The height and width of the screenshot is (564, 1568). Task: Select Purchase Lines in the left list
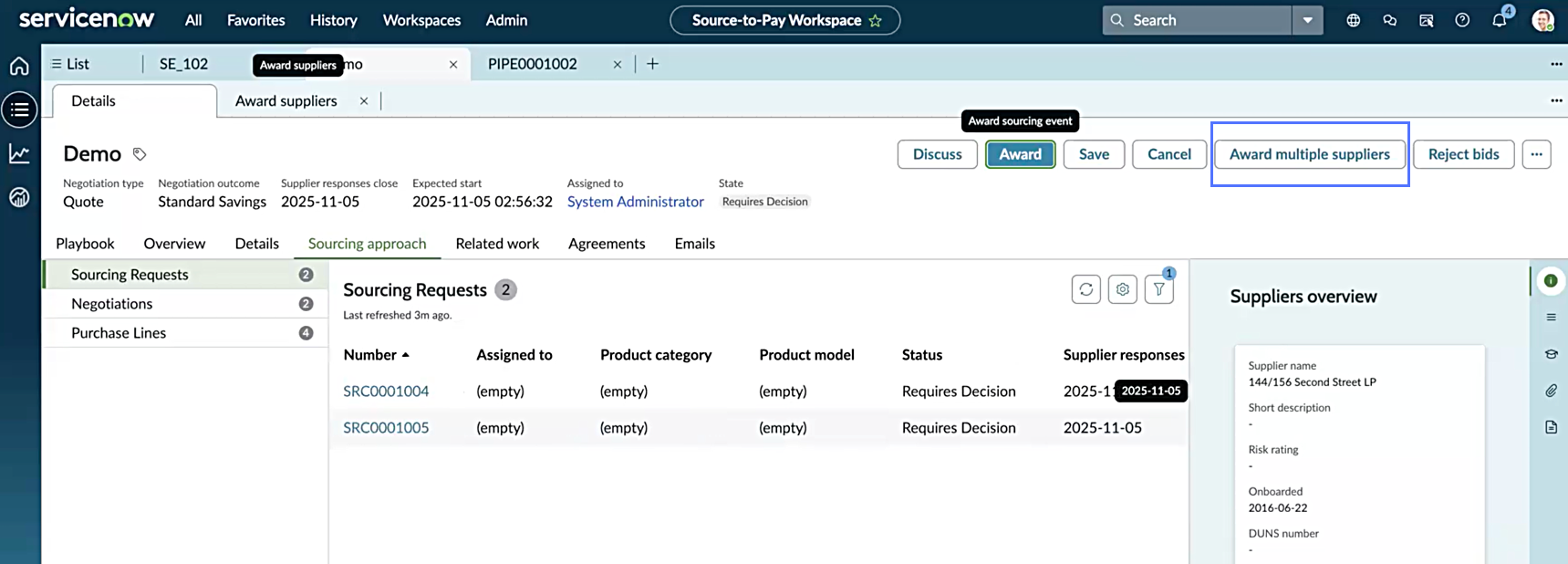coord(187,333)
